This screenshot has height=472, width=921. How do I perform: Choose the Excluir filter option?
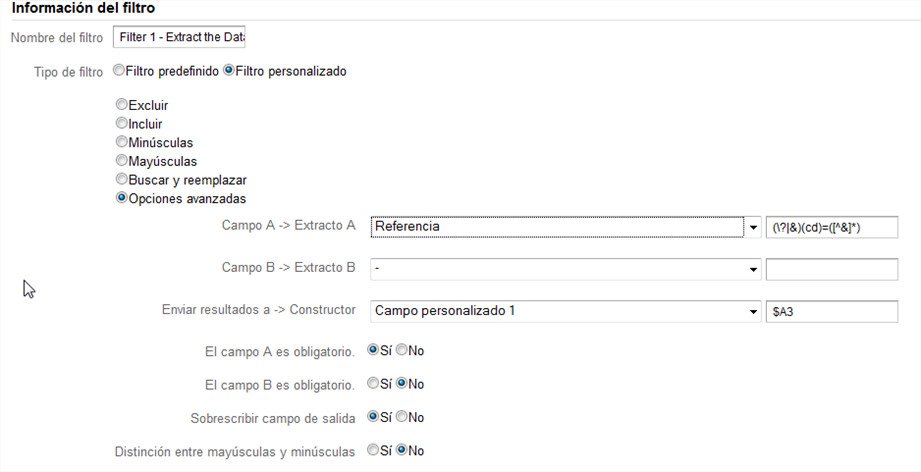[x=122, y=104]
